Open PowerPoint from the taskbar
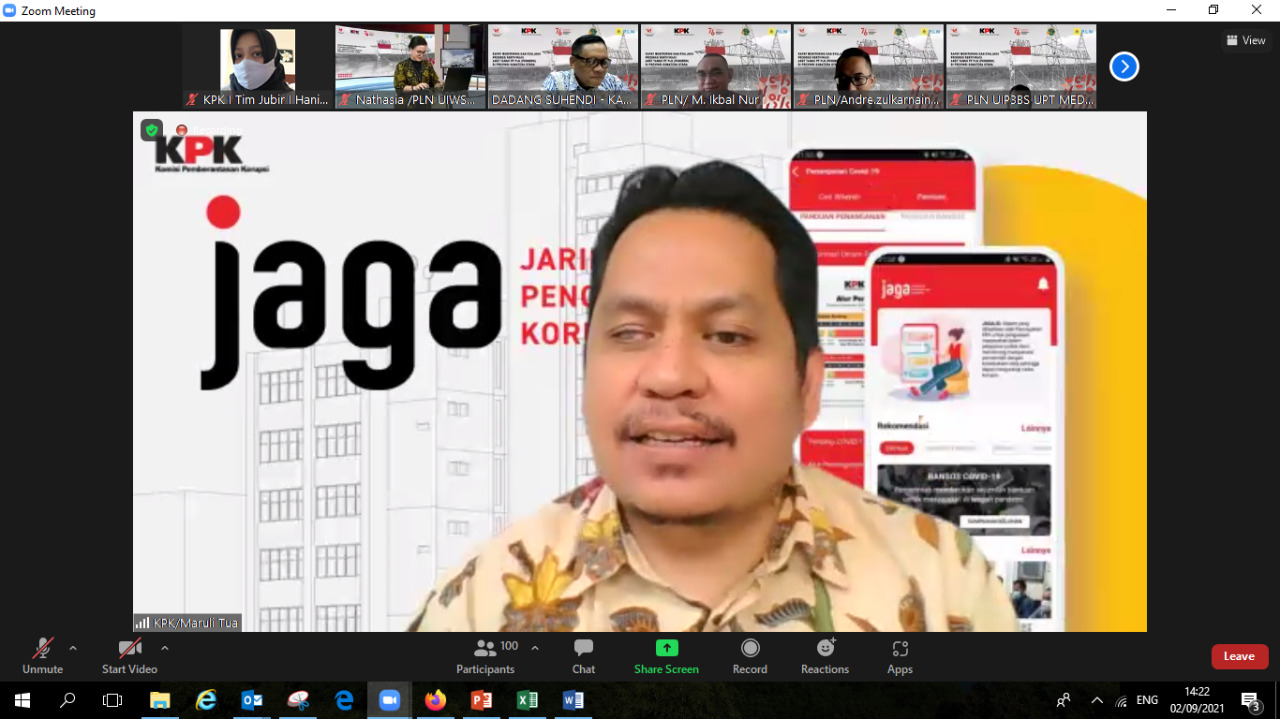Image resolution: width=1280 pixels, height=719 pixels. point(481,700)
